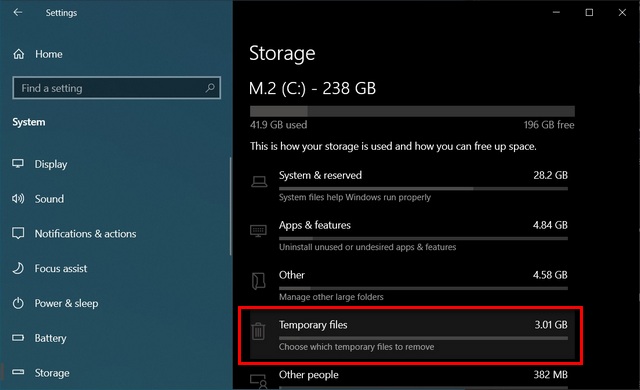Click the Temporary files trash can icon

click(x=258, y=331)
